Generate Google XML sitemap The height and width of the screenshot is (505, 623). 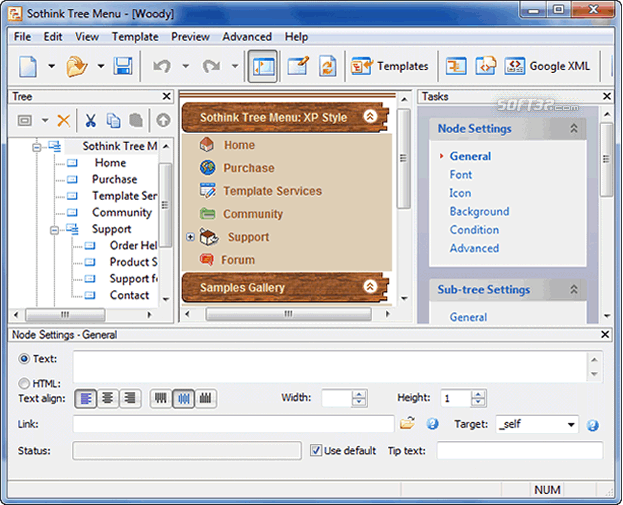click(547, 66)
